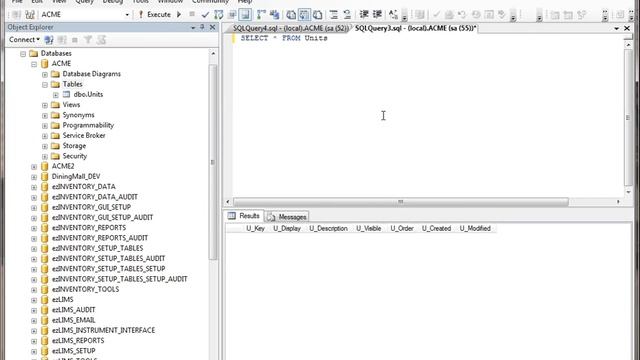Click the Filter funnel icon in Object Explorer
640x360 pixels.
click(x=88, y=40)
